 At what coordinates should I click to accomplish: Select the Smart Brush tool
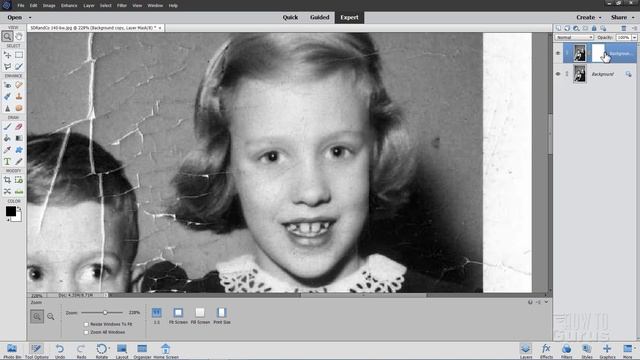click(7, 96)
